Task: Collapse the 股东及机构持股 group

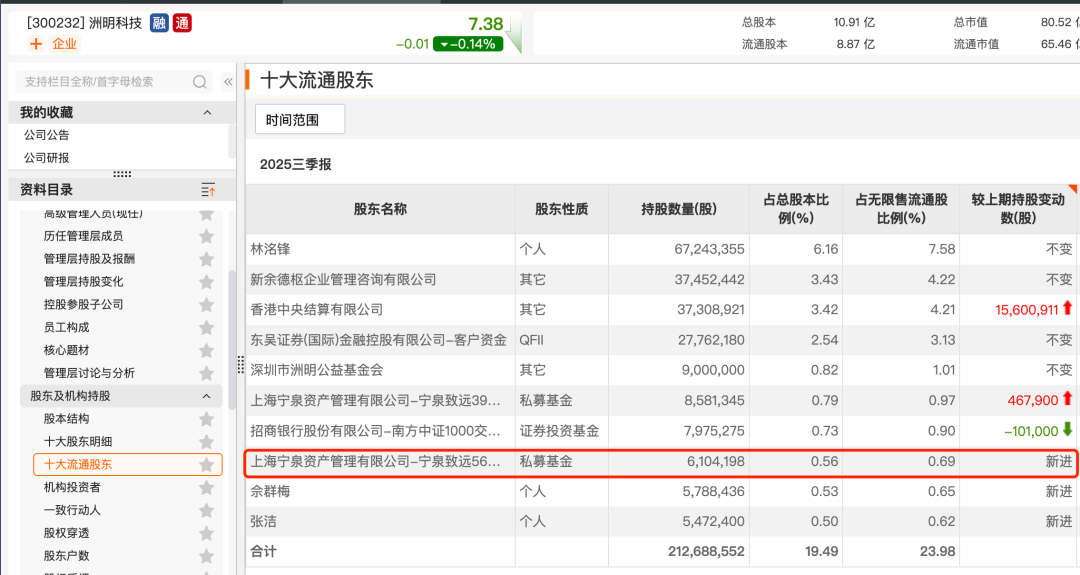Action: [x=208, y=396]
